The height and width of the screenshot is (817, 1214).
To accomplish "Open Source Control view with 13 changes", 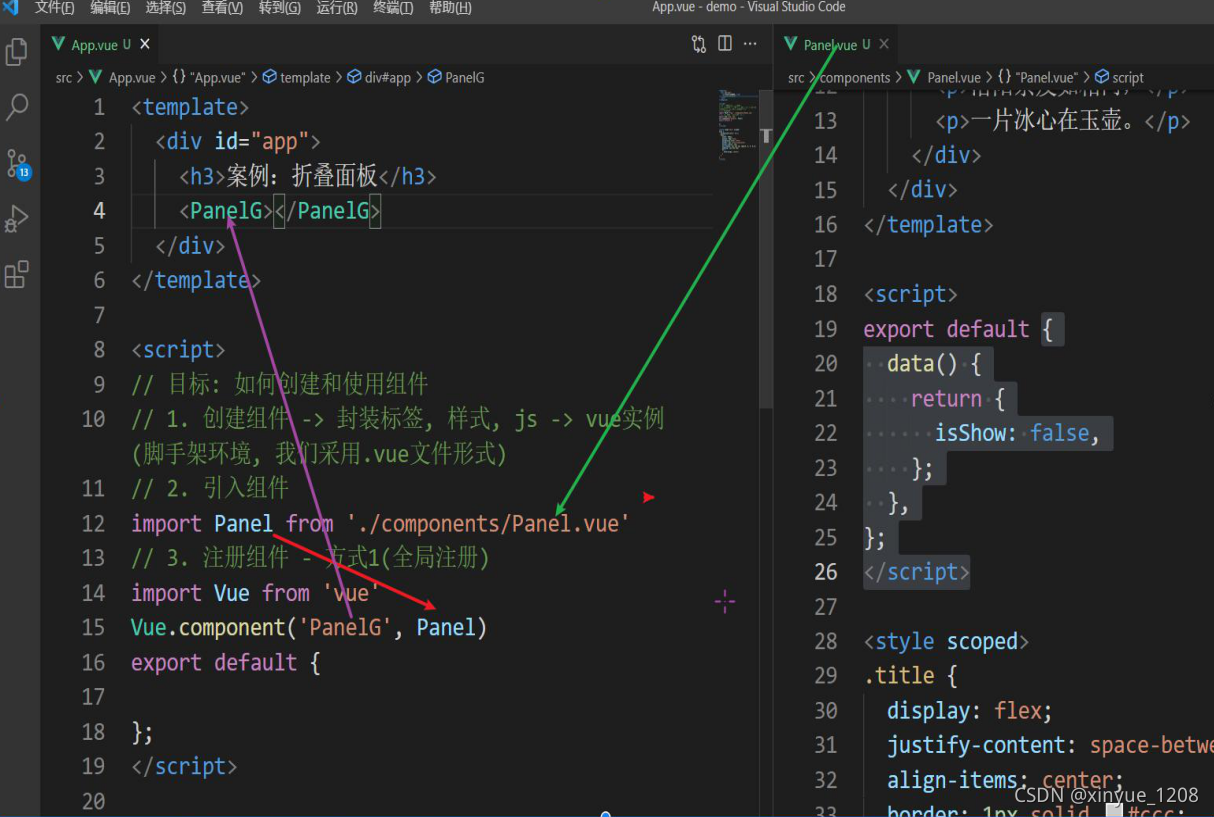I will 18,163.
